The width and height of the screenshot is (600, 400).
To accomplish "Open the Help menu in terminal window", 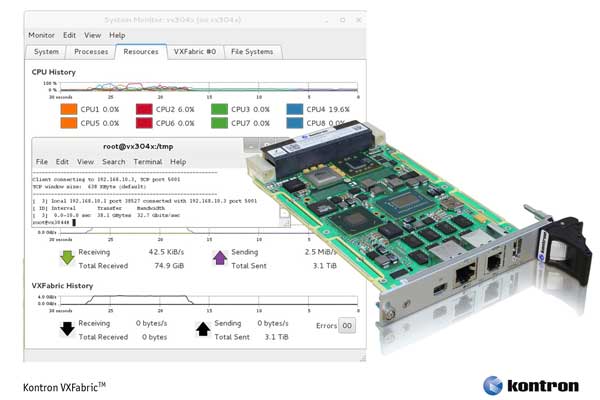I will tap(178, 162).
